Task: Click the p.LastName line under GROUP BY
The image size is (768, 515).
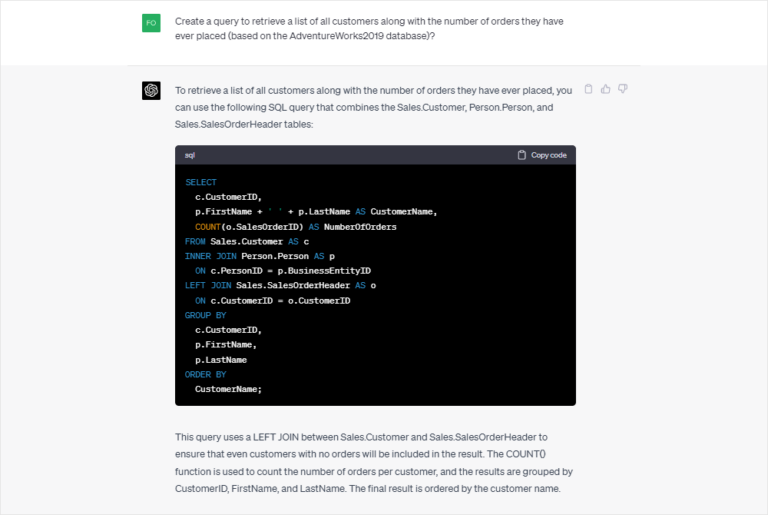Action: pyautogui.click(x=221, y=359)
